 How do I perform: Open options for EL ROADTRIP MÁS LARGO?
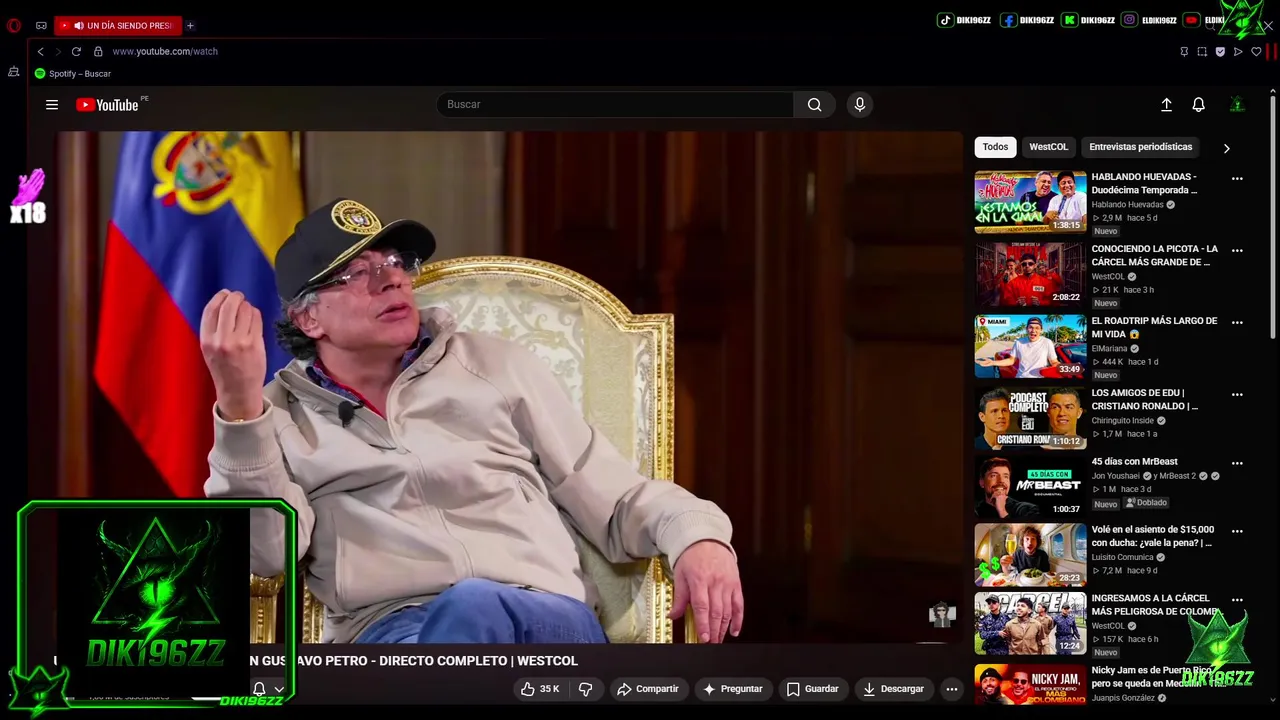point(1237,323)
